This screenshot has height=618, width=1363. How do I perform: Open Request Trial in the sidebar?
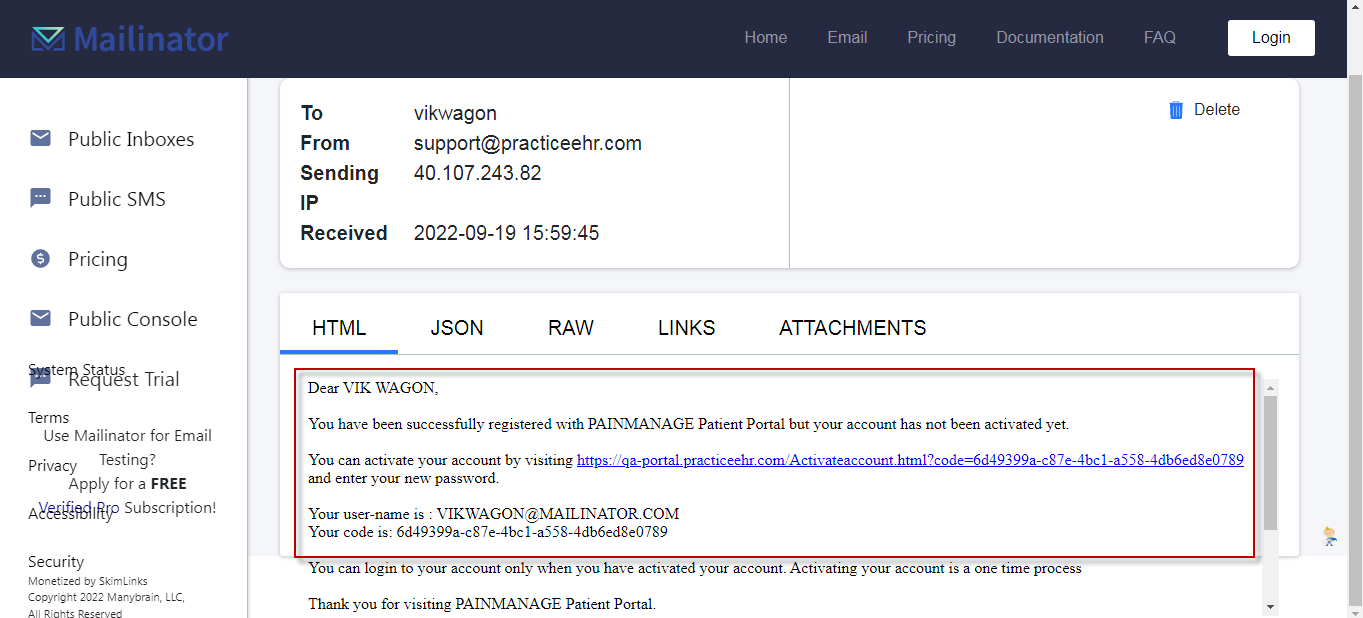pos(124,379)
